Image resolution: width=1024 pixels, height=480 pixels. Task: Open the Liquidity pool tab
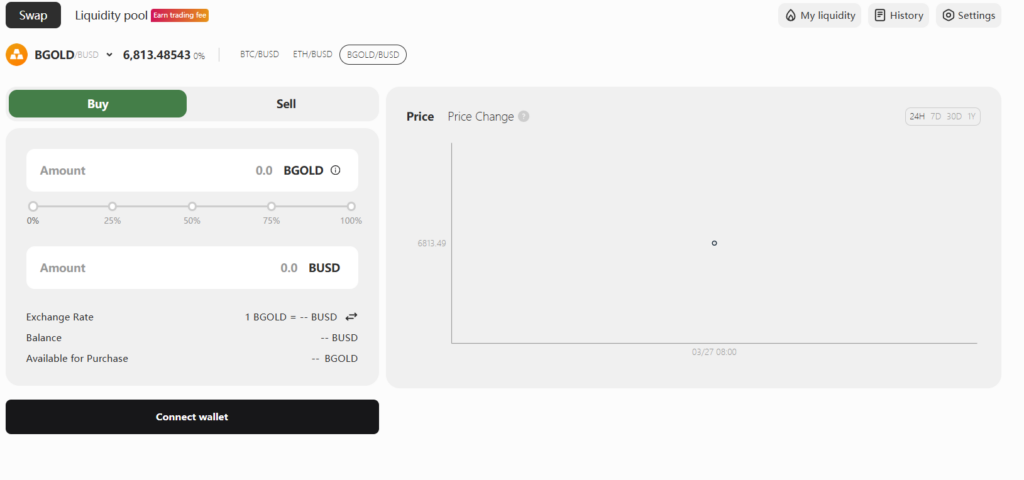110,15
